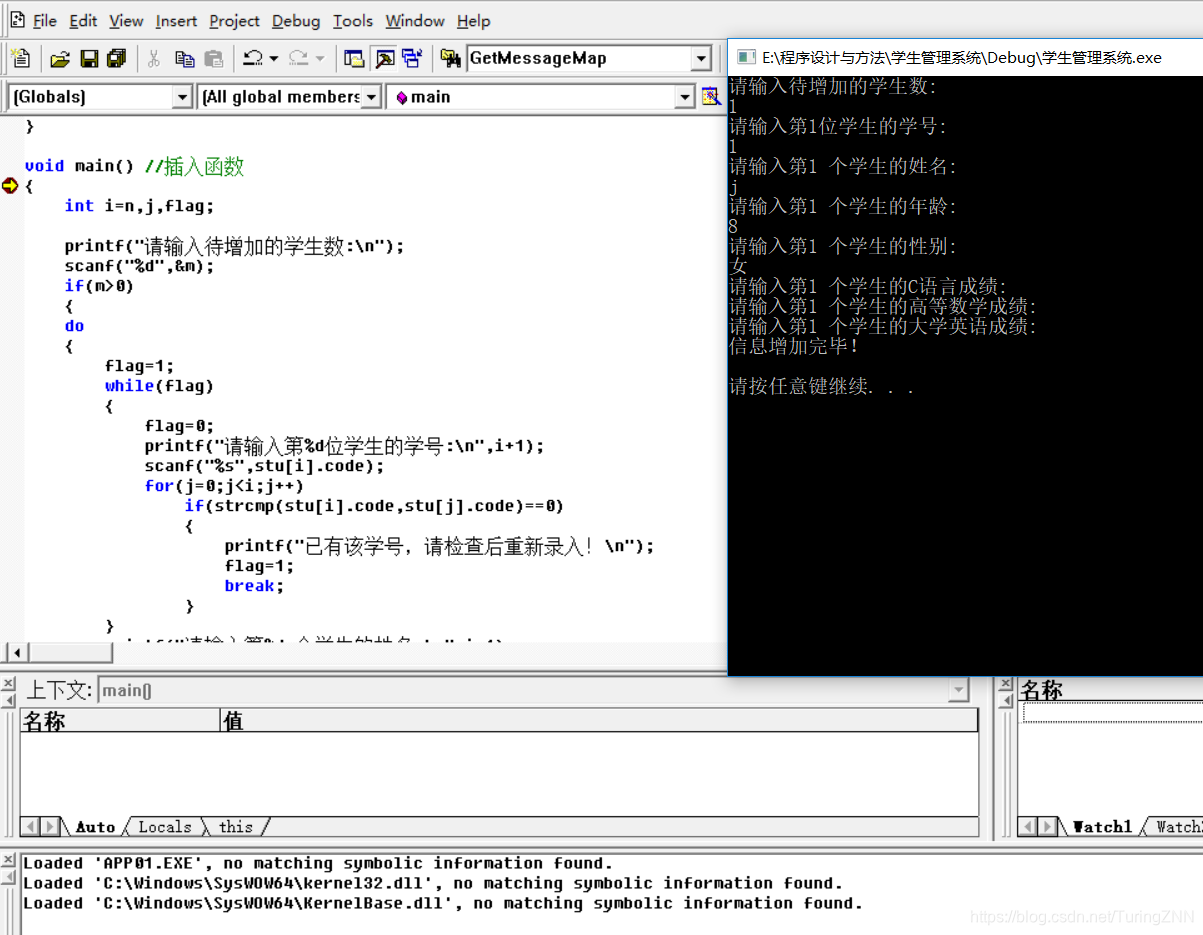The image size is (1203, 935).
Task: Click the console window title bar icon
Action: 745,57
